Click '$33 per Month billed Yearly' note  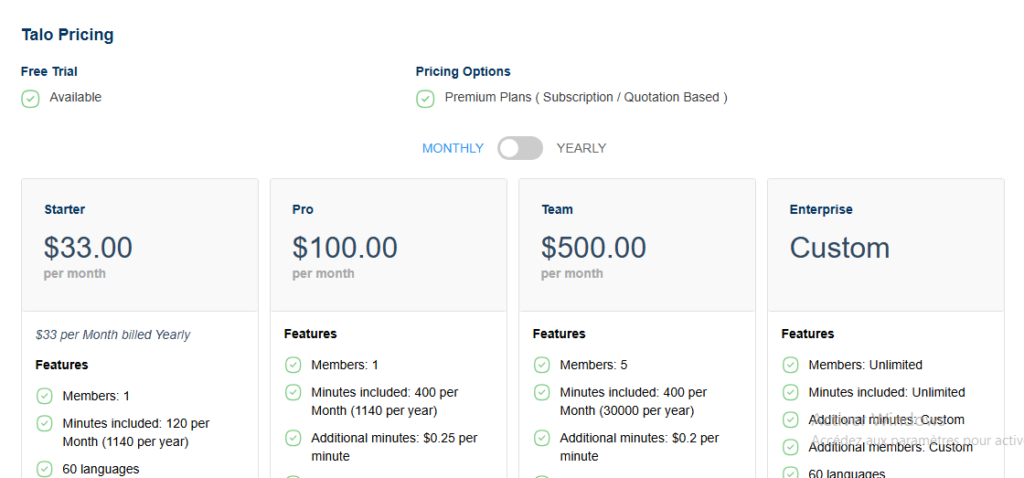click(x=113, y=335)
